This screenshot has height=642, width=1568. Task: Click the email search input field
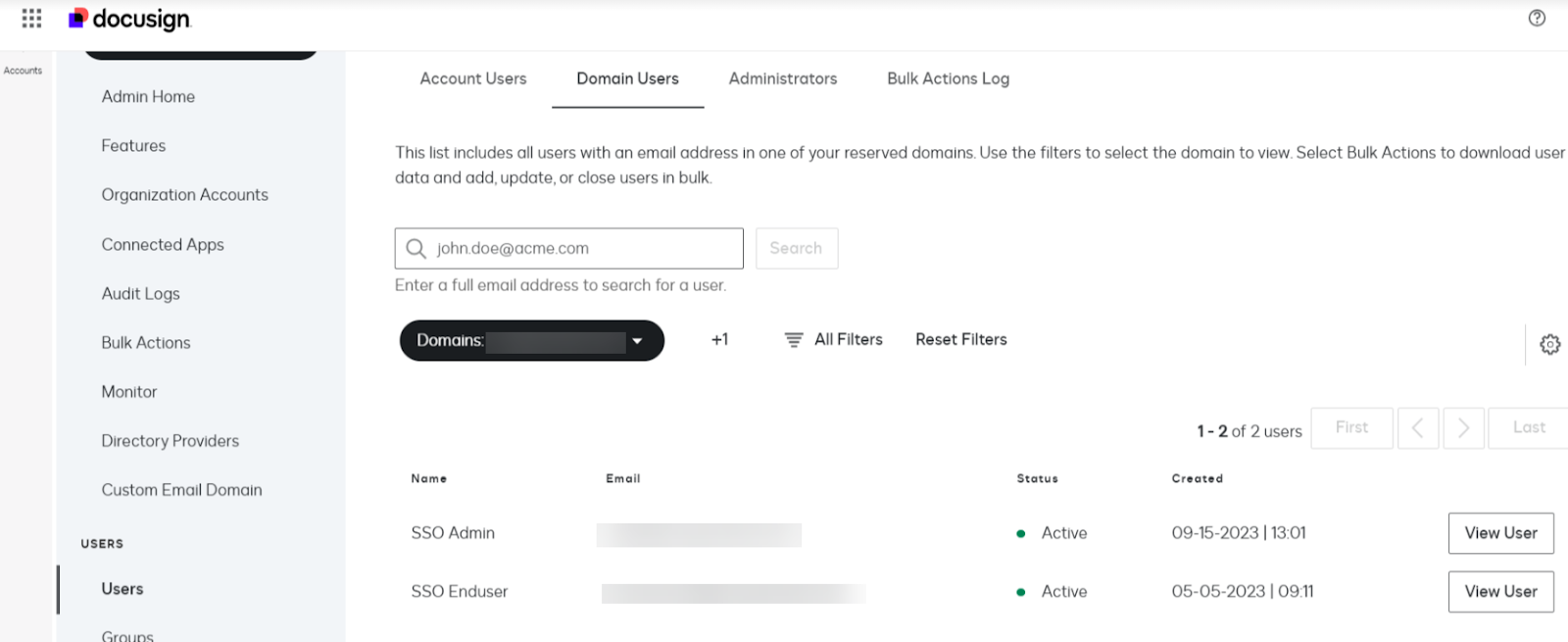point(583,249)
